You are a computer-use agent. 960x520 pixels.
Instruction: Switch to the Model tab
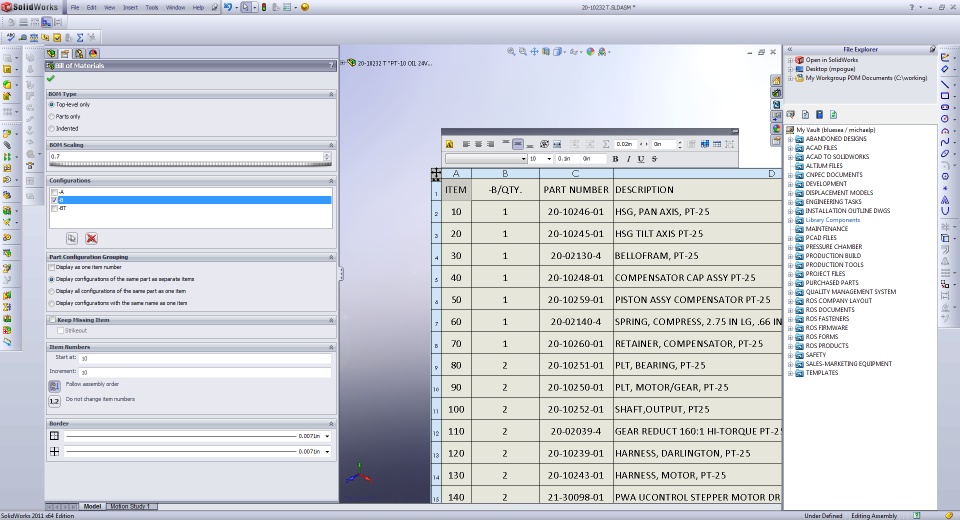pyautogui.click(x=92, y=507)
